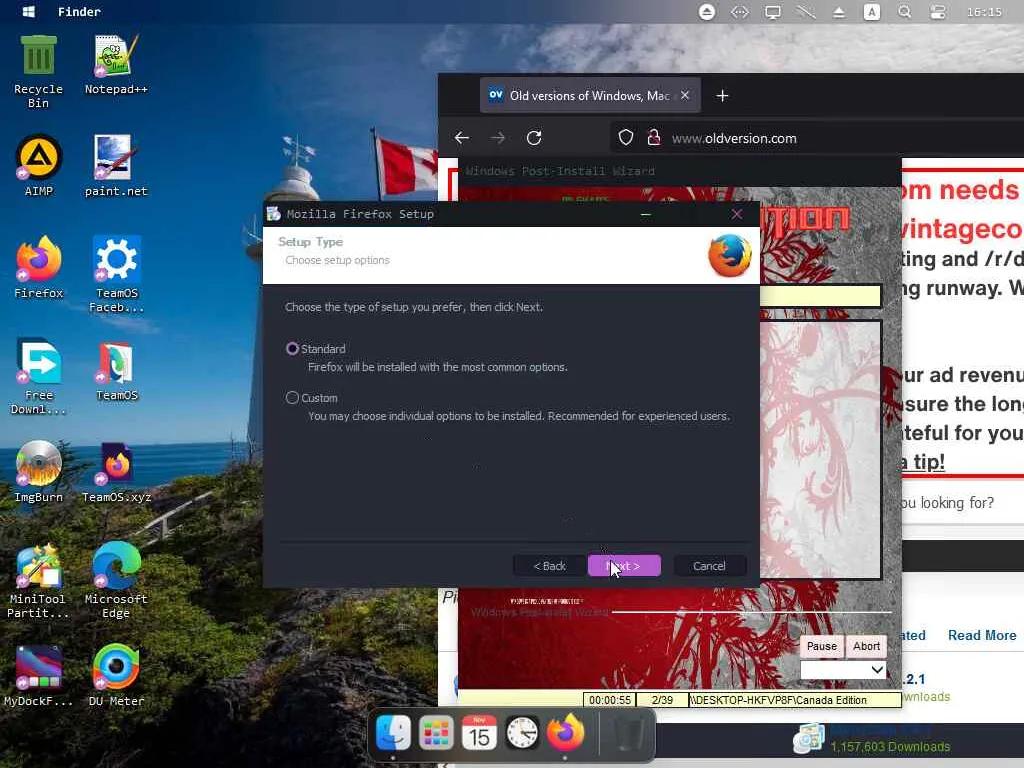Viewport: 1024px width, 768px height.
Task: Cancel the Mozilla Firefox Setup
Action: 709,566
